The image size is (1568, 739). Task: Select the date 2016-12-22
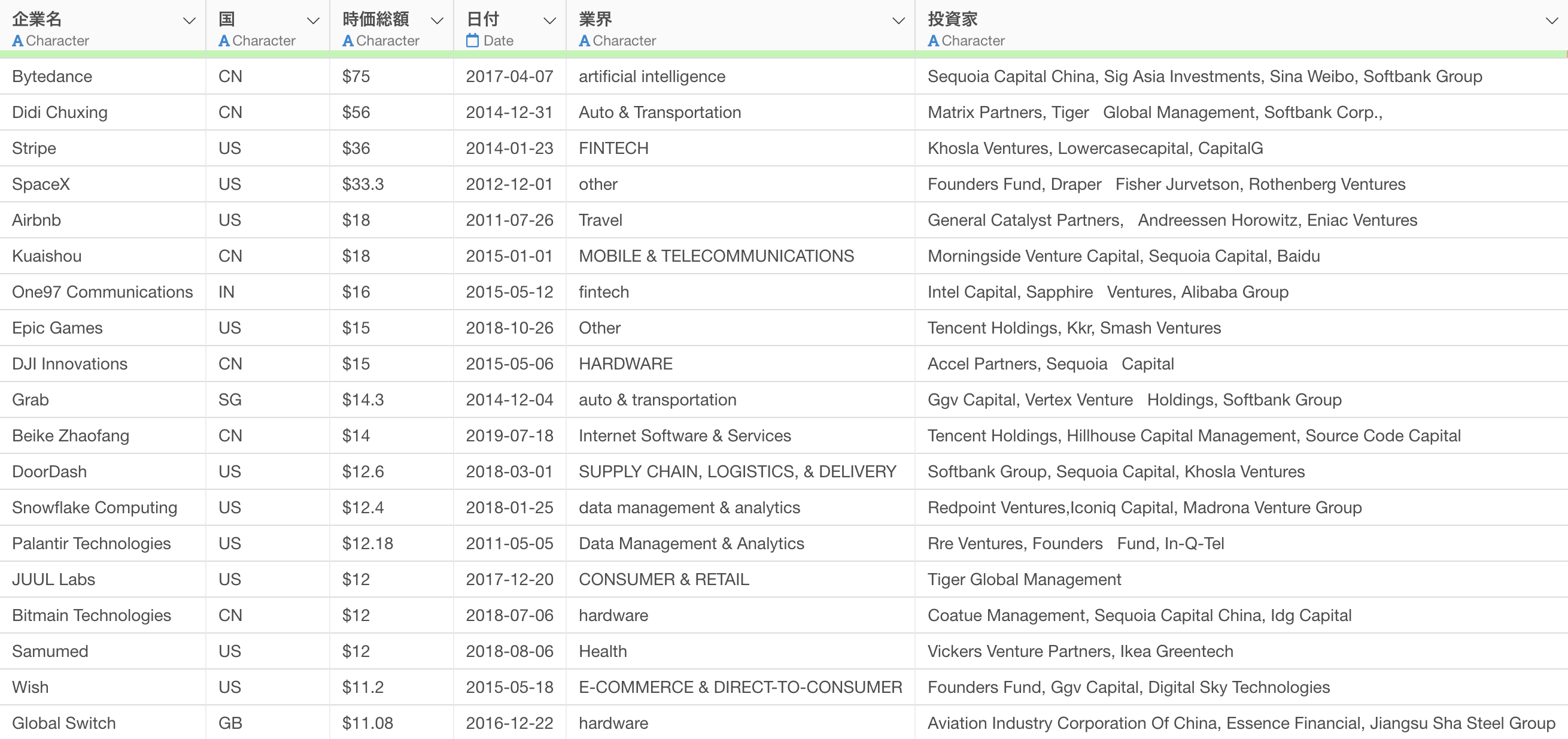[x=509, y=723]
